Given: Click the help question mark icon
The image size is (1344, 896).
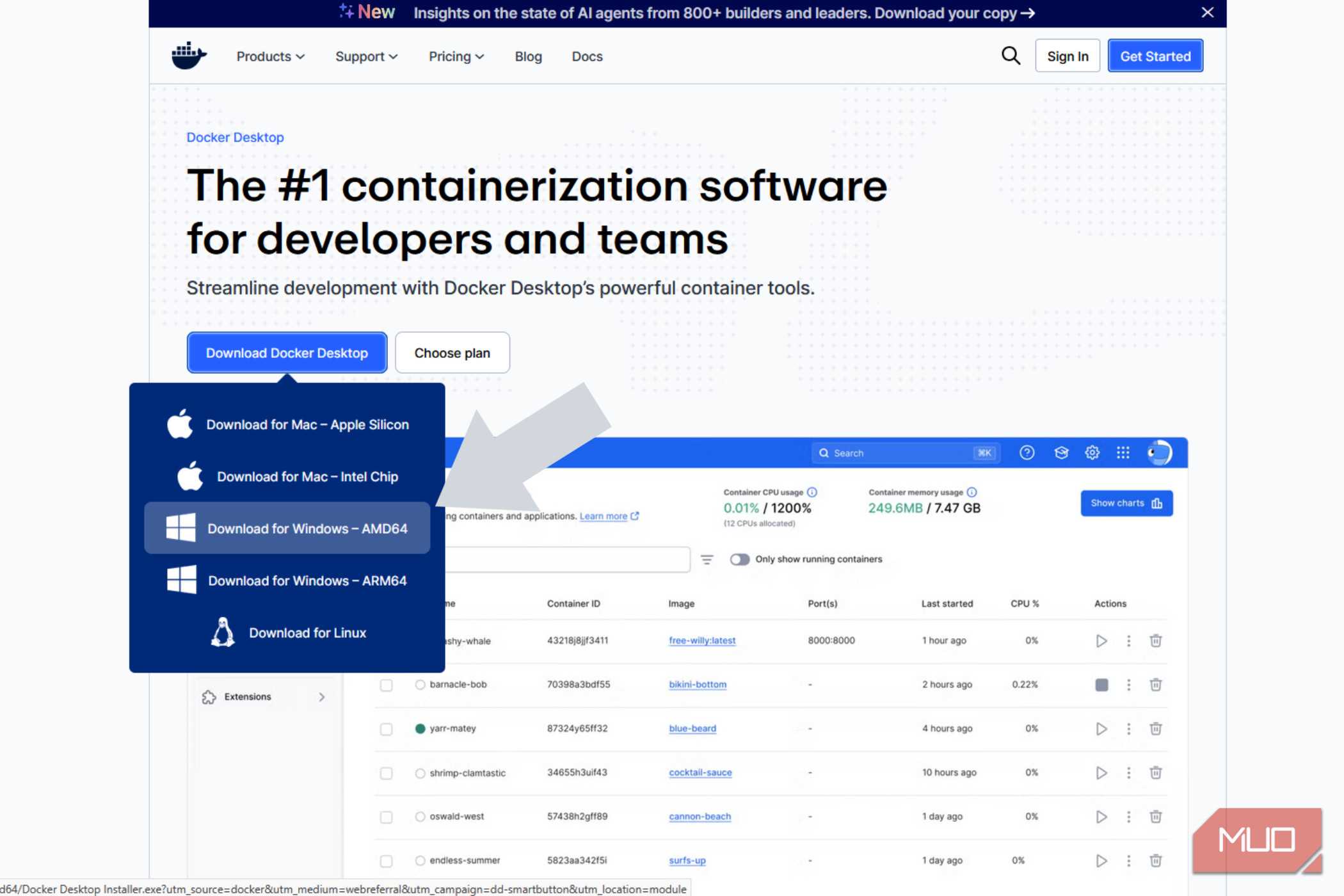Looking at the screenshot, I should [1027, 453].
